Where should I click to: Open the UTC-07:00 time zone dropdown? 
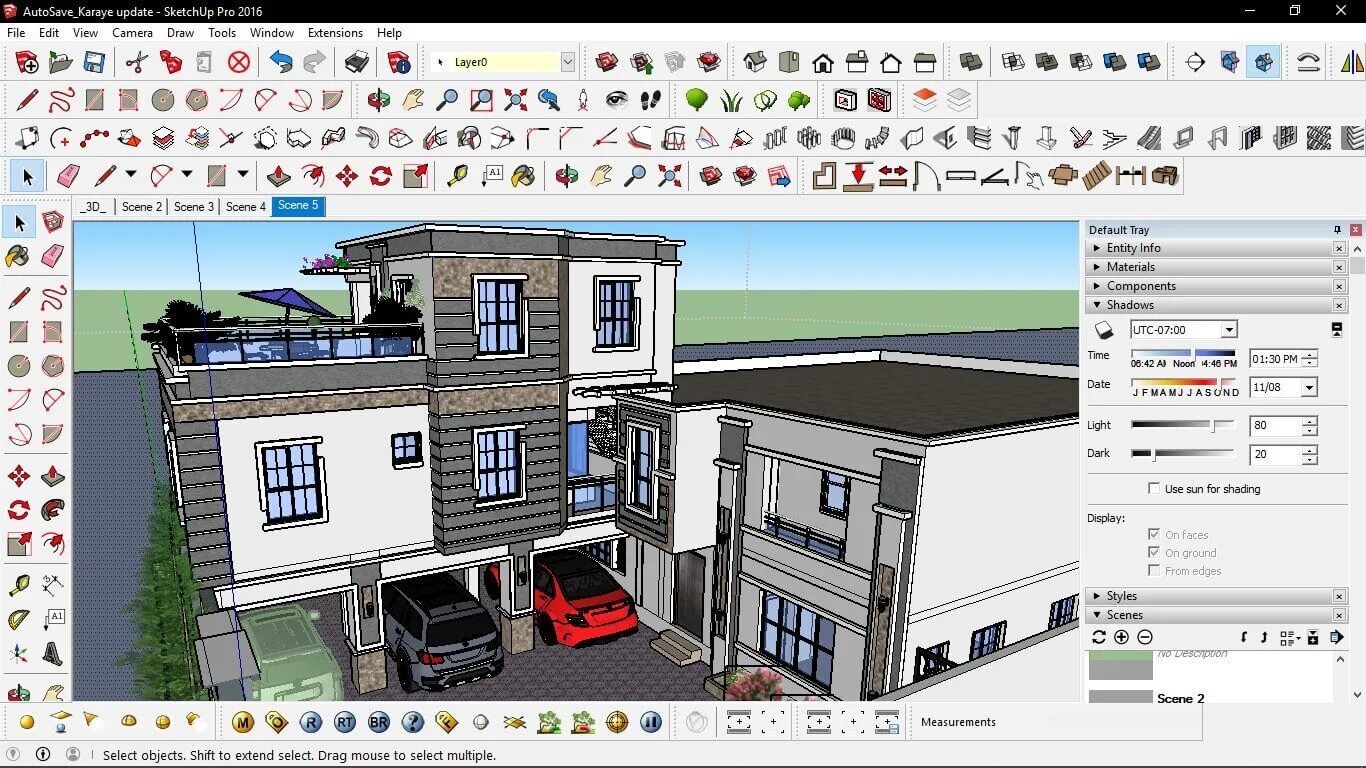point(1229,330)
